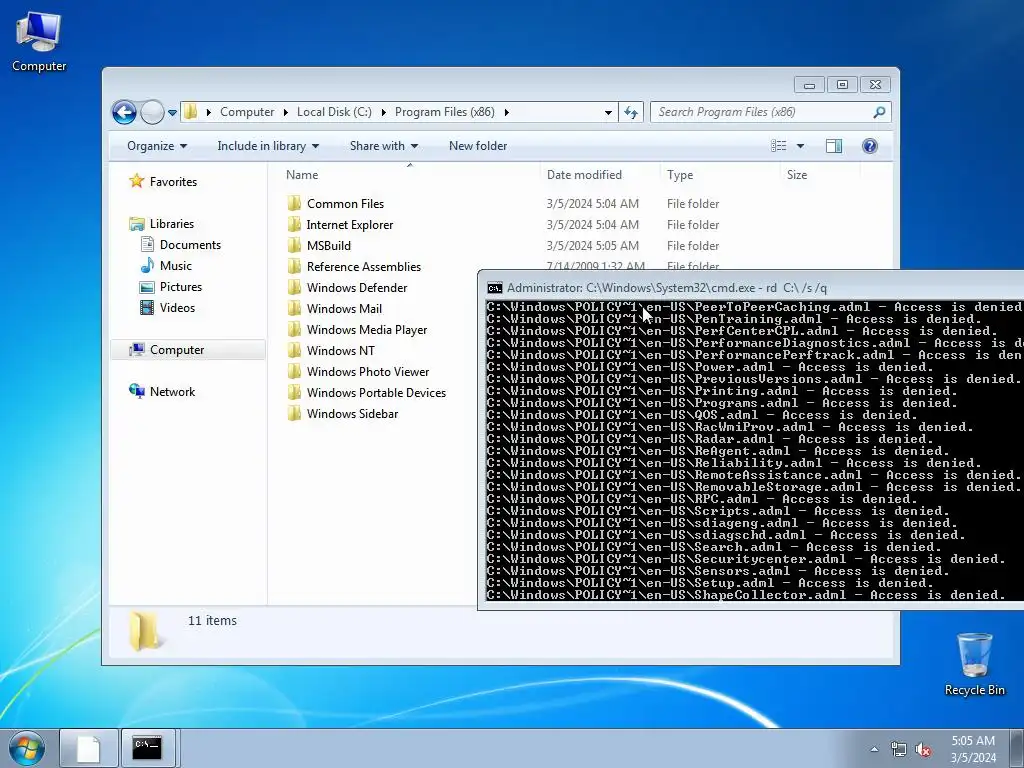Select Computer in the navigation pane
This screenshot has width=1024, height=768.
pyautogui.click(x=176, y=350)
